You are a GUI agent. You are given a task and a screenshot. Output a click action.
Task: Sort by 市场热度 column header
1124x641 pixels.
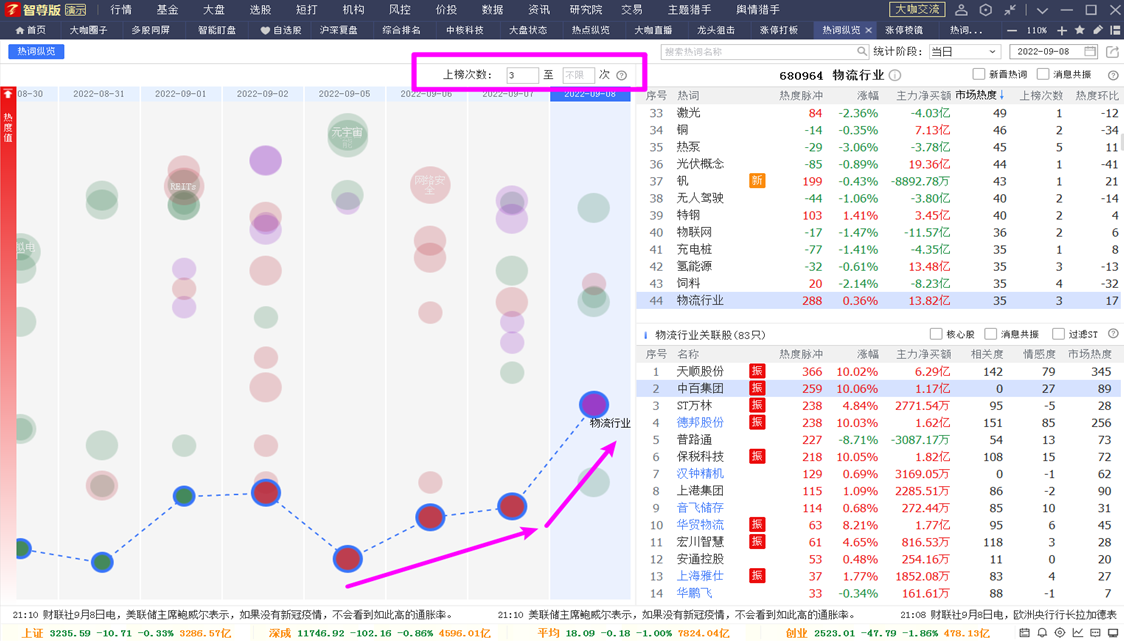[x=978, y=95]
